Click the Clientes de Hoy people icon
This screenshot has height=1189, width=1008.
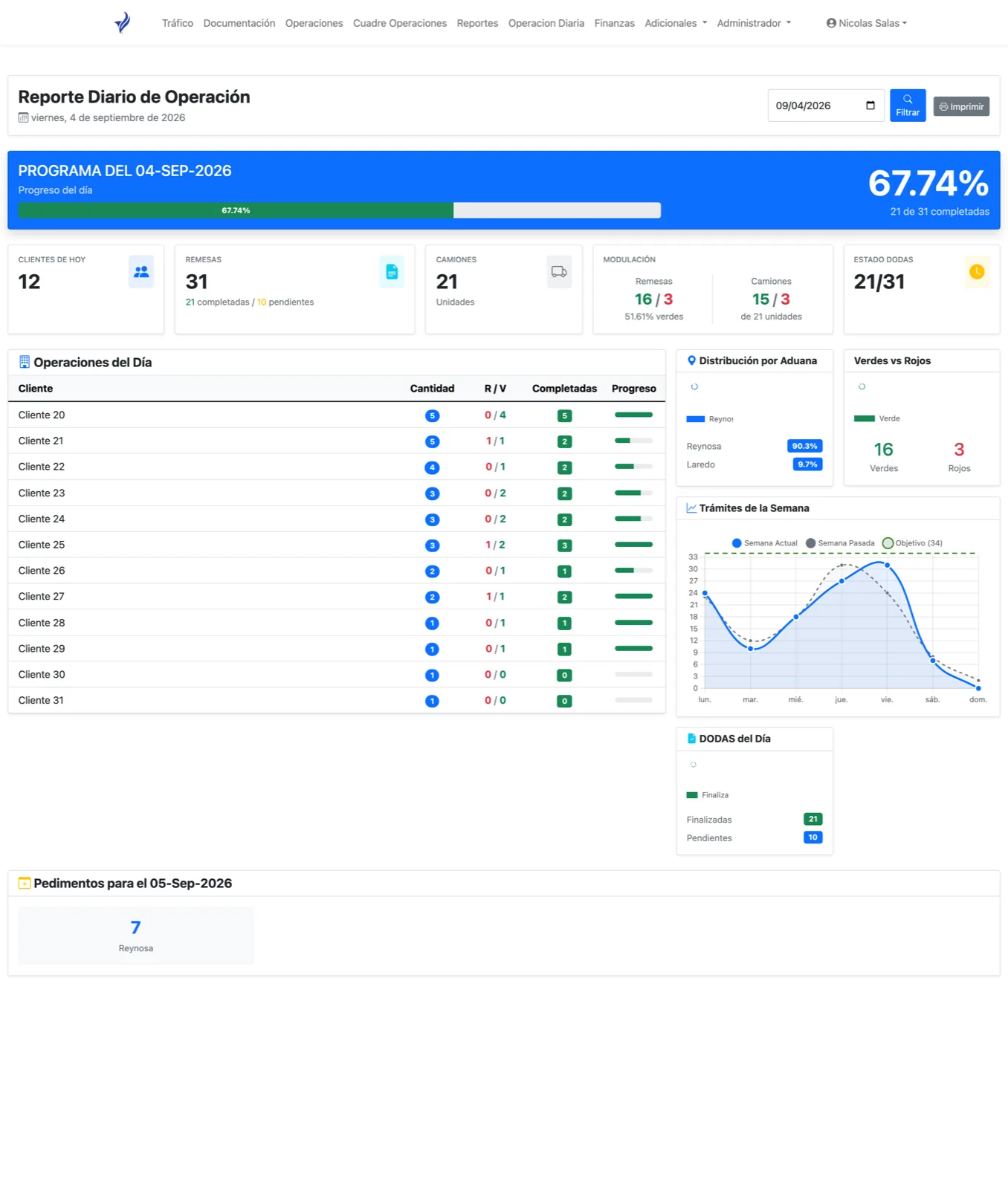pos(141,272)
